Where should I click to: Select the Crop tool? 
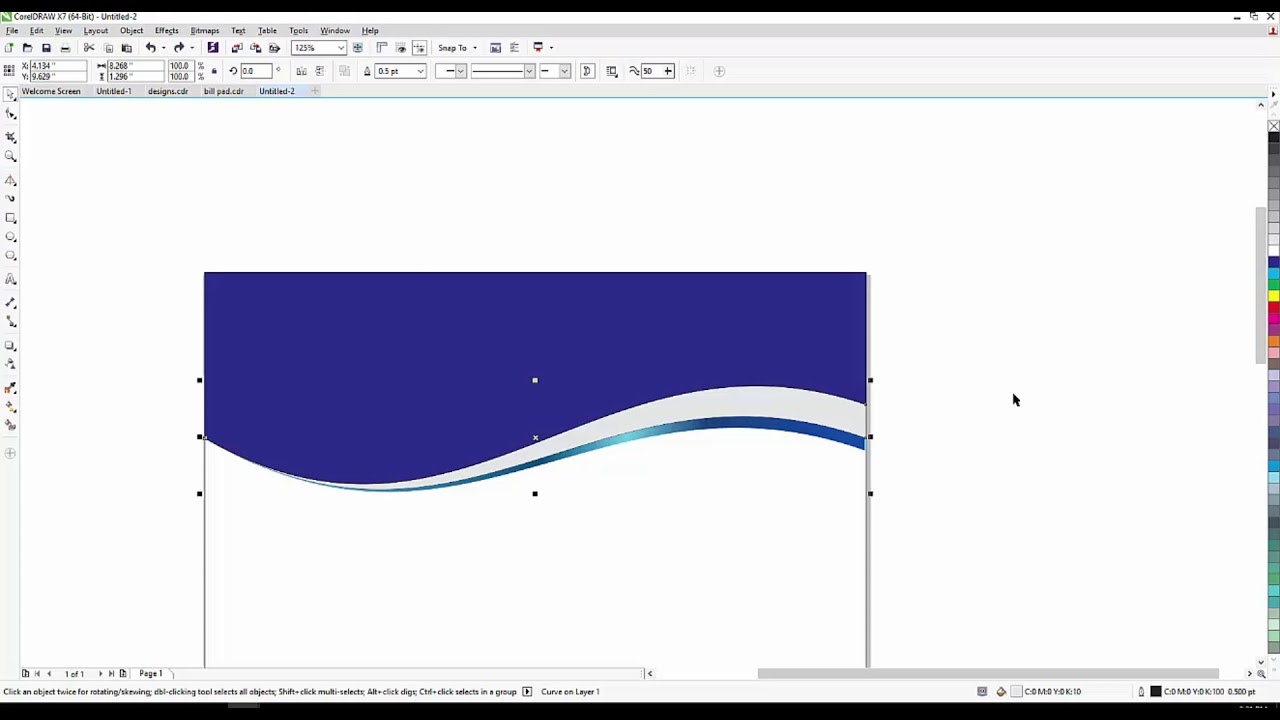(x=11, y=136)
